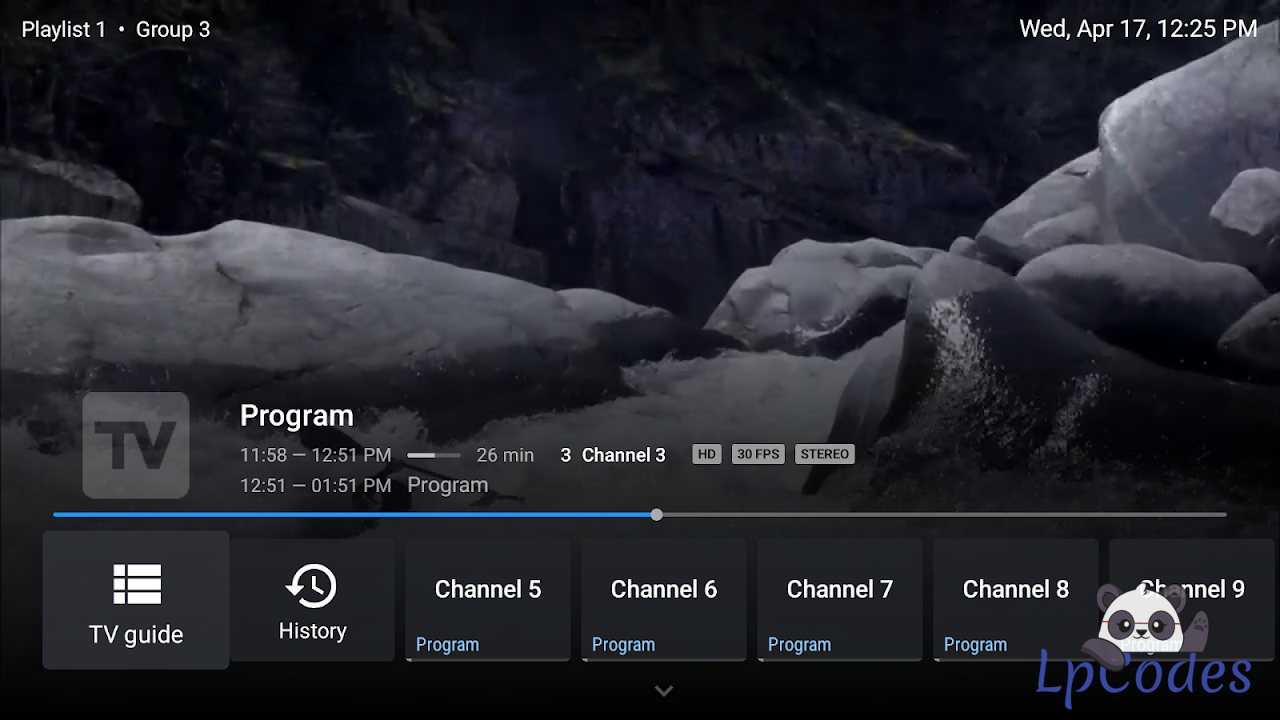Click the 30 FPS badge
The image size is (1280, 720).
[x=757, y=454]
